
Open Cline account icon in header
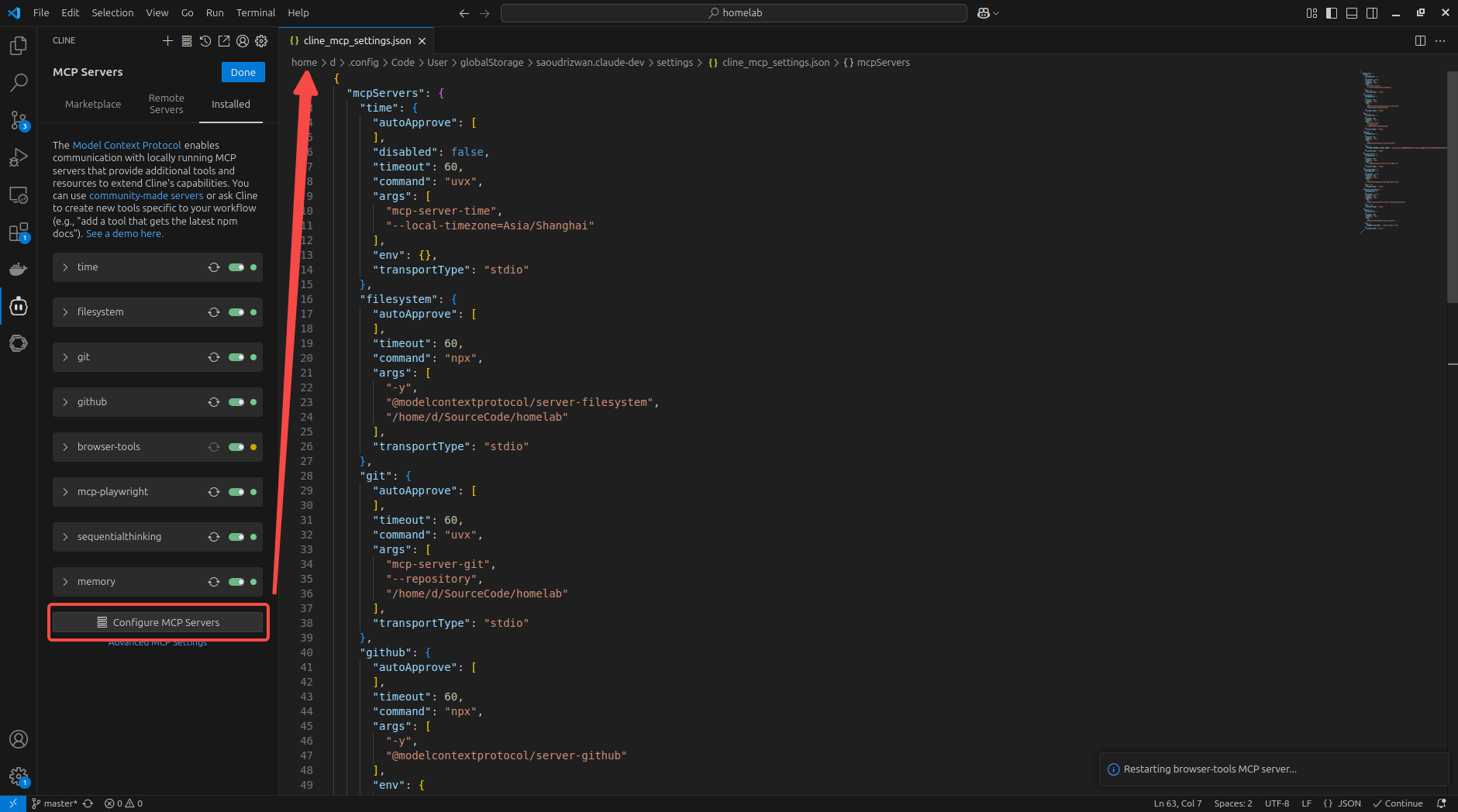pos(243,40)
